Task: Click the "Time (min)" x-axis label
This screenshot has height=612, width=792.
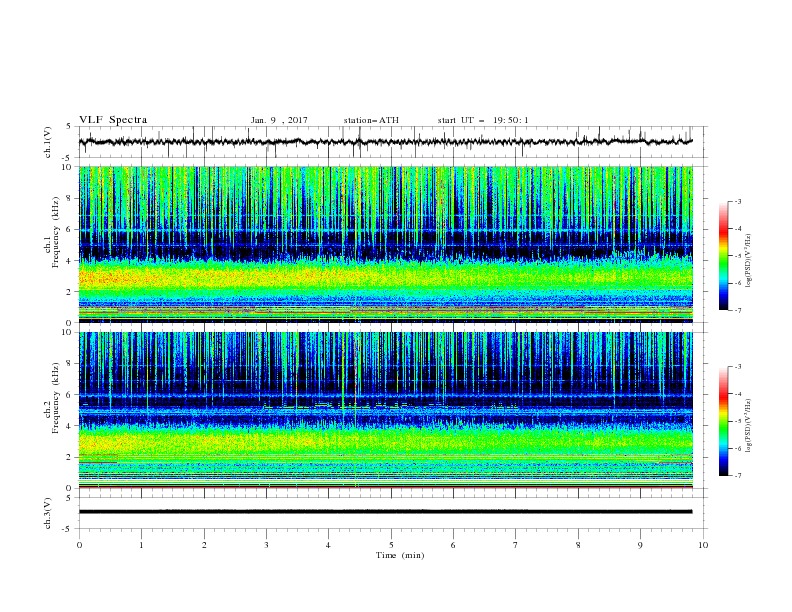Action: 400,555
